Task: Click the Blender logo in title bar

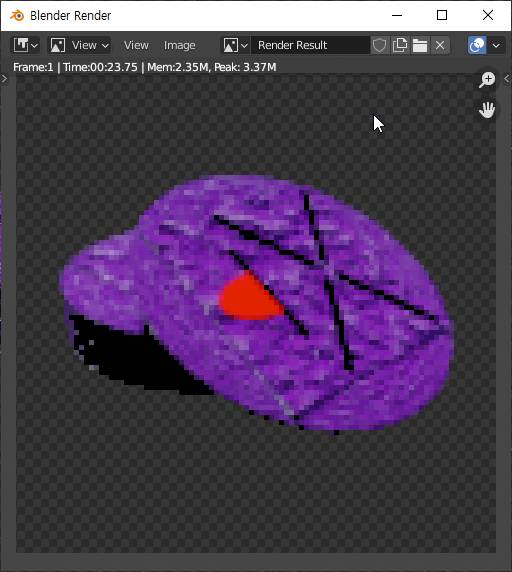Action: (x=17, y=15)
